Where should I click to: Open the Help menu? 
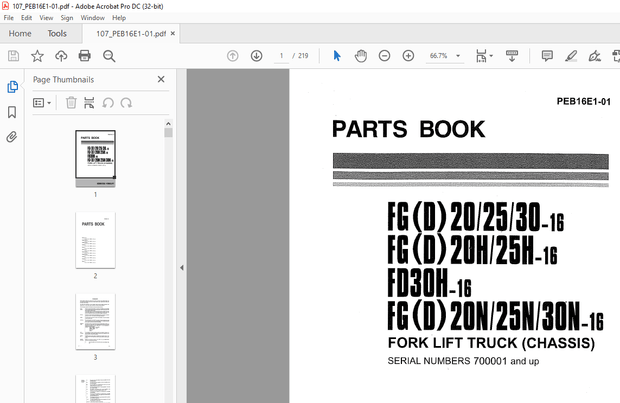coord(119,18)
